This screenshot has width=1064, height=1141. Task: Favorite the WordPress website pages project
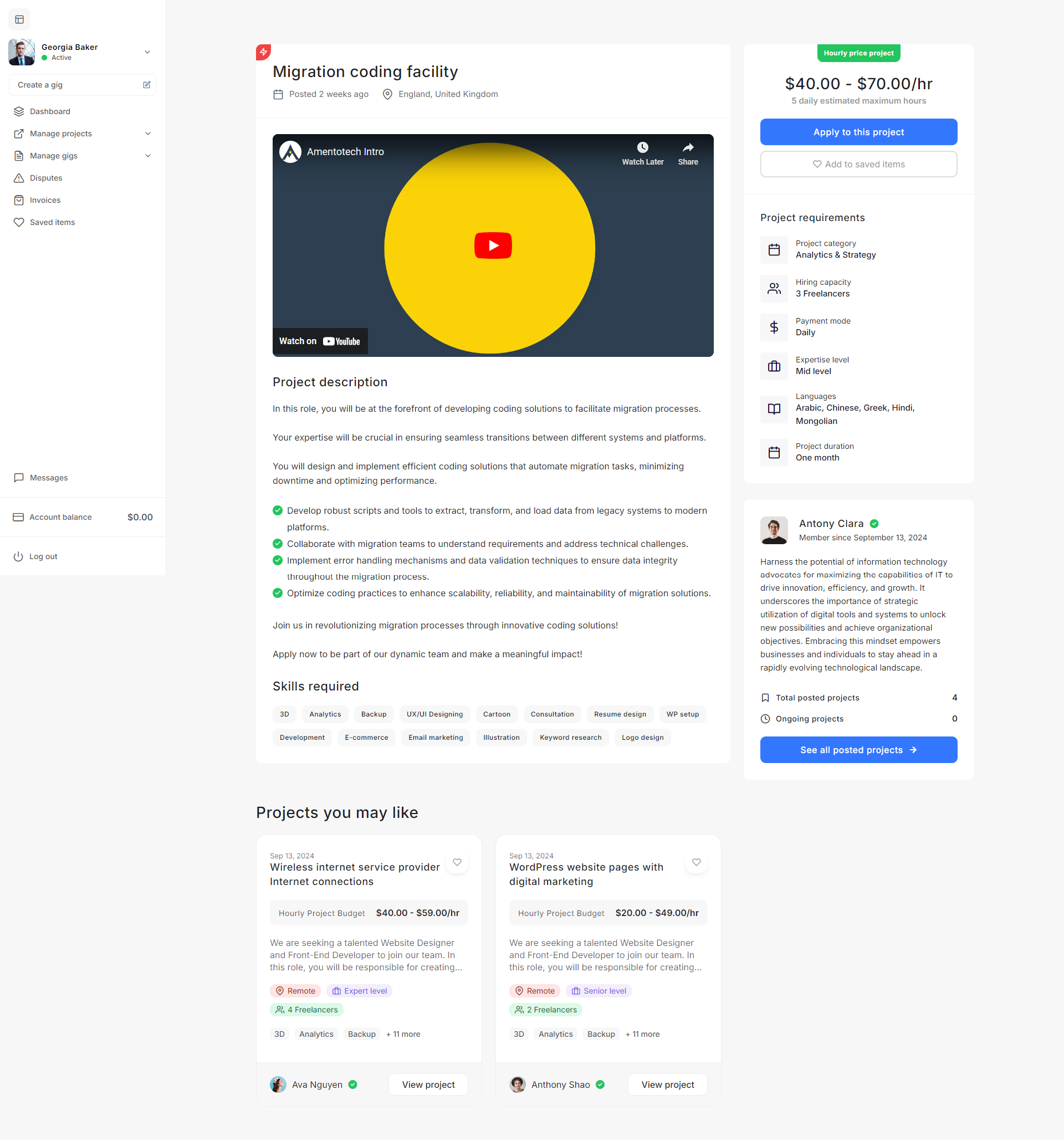tap(696, 862)
